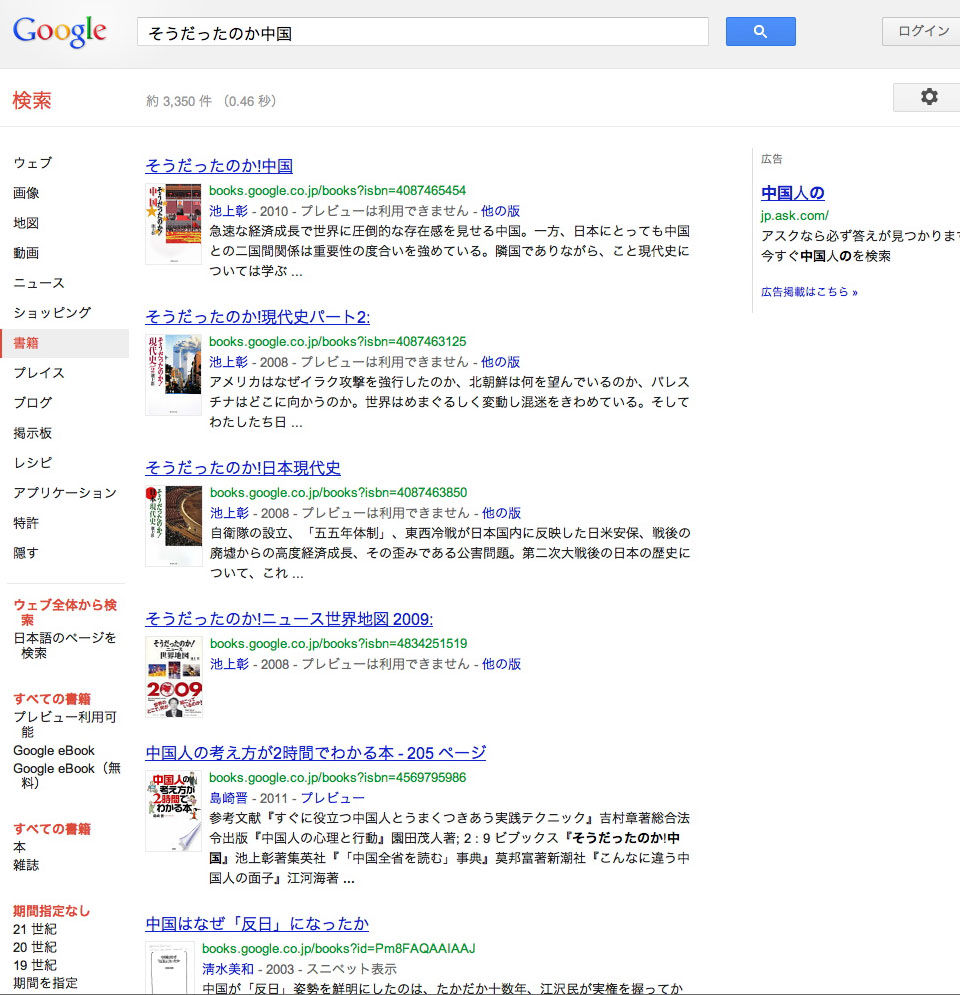Click the 検索 heading label
The width and height of the screenshot is (960, 995).
[x=32, y=100]
